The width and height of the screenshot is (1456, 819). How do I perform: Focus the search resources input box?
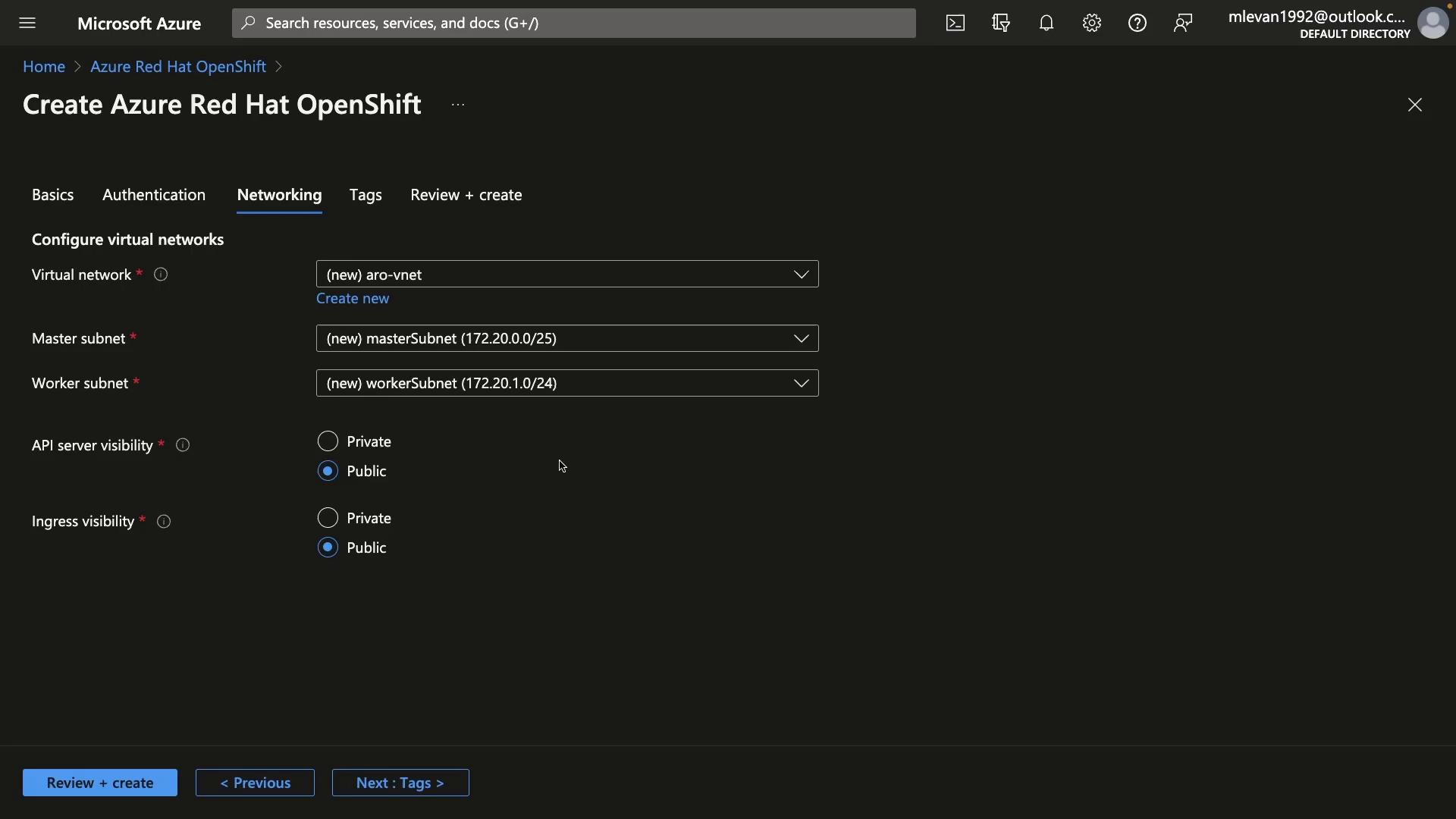[574, 23]
